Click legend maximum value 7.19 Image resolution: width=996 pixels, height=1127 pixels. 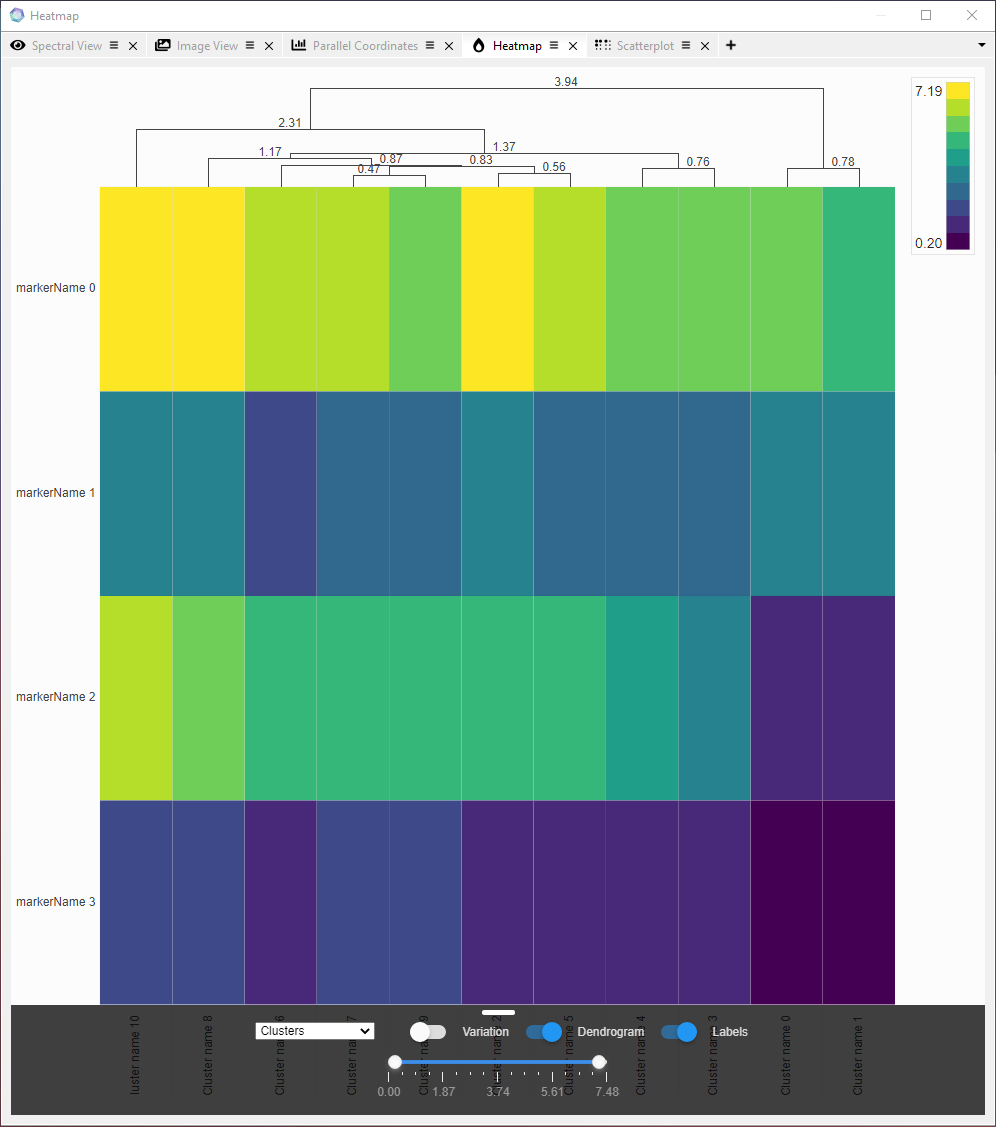tap(928, 91)
